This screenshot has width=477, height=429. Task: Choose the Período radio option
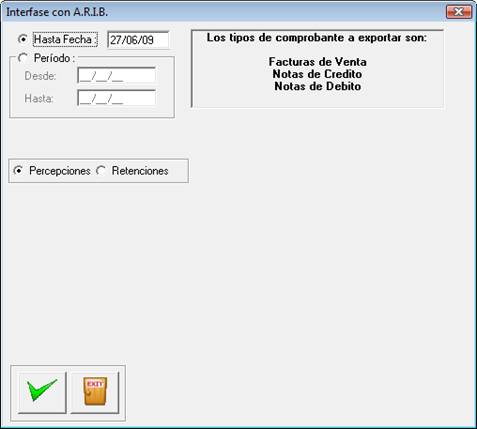point(23,58)
